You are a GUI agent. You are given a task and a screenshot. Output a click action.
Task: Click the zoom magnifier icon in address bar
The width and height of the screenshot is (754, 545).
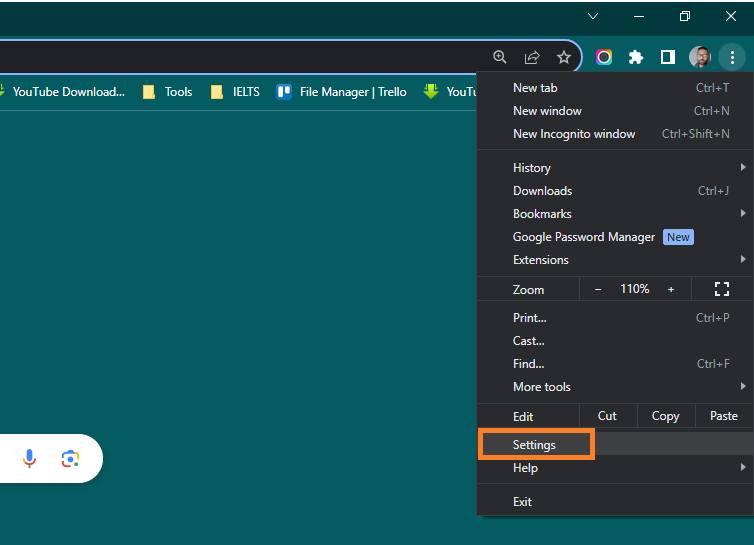(500, 58)
